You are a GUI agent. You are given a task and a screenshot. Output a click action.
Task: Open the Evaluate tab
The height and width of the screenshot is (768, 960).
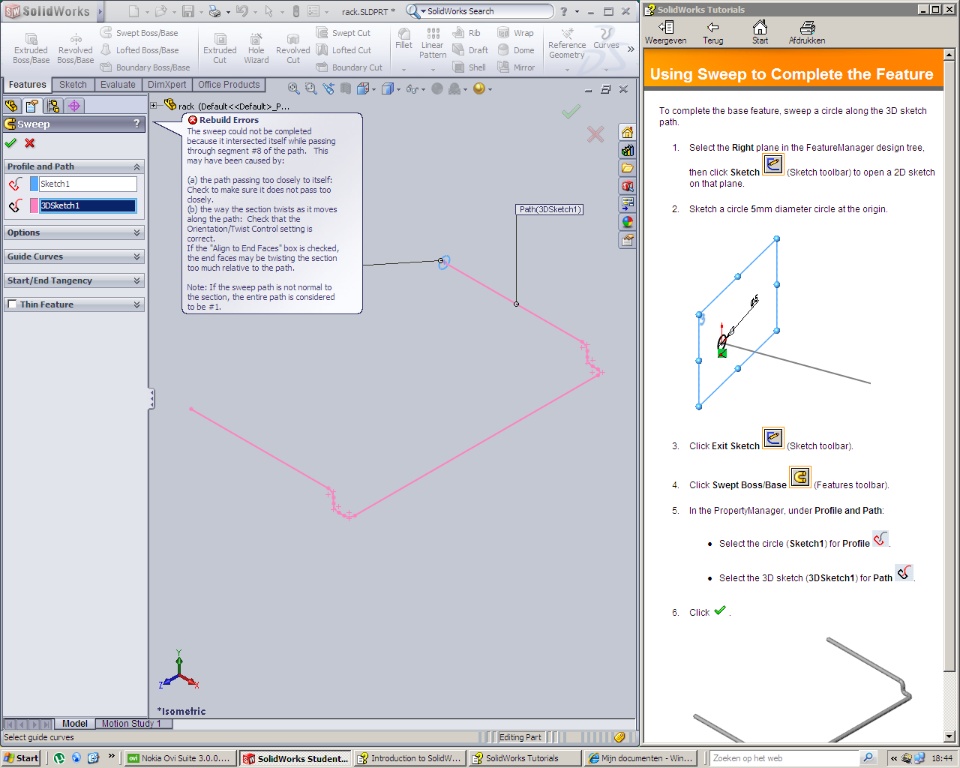click(118, 85)
